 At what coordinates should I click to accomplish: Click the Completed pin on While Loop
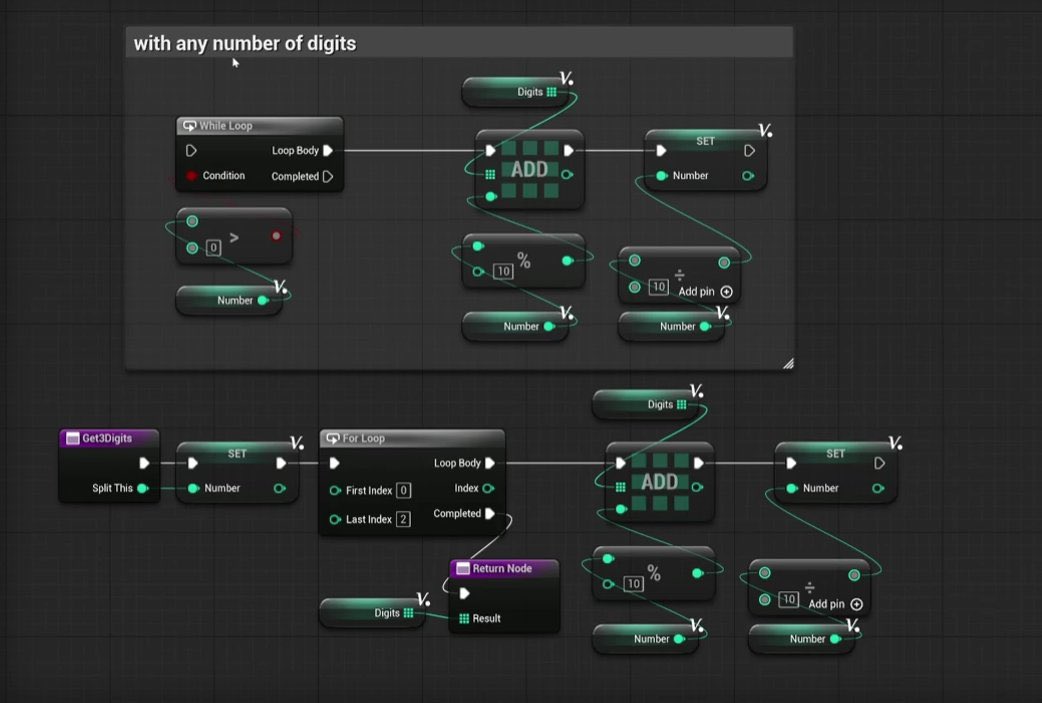pos(328,177)
